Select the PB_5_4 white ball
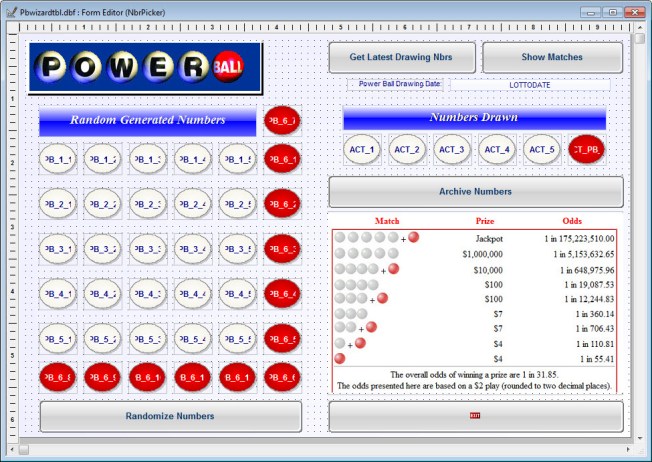The image size is (652, 462). tap(193, 339)
